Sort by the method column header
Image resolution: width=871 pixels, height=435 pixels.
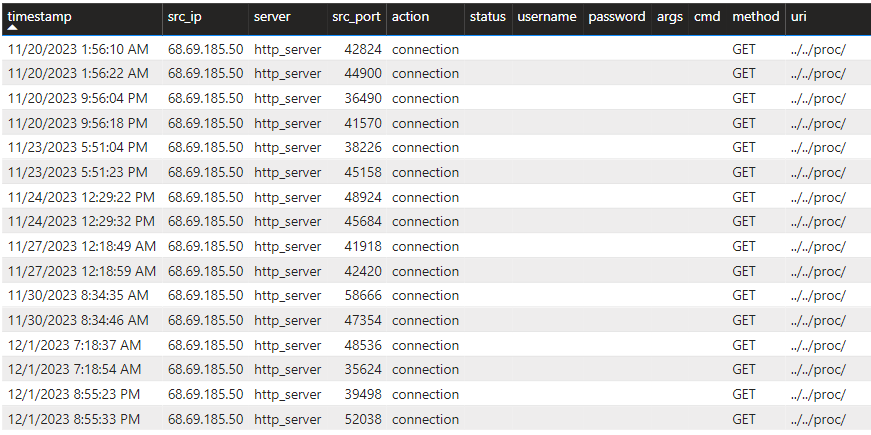pos(756,17)
